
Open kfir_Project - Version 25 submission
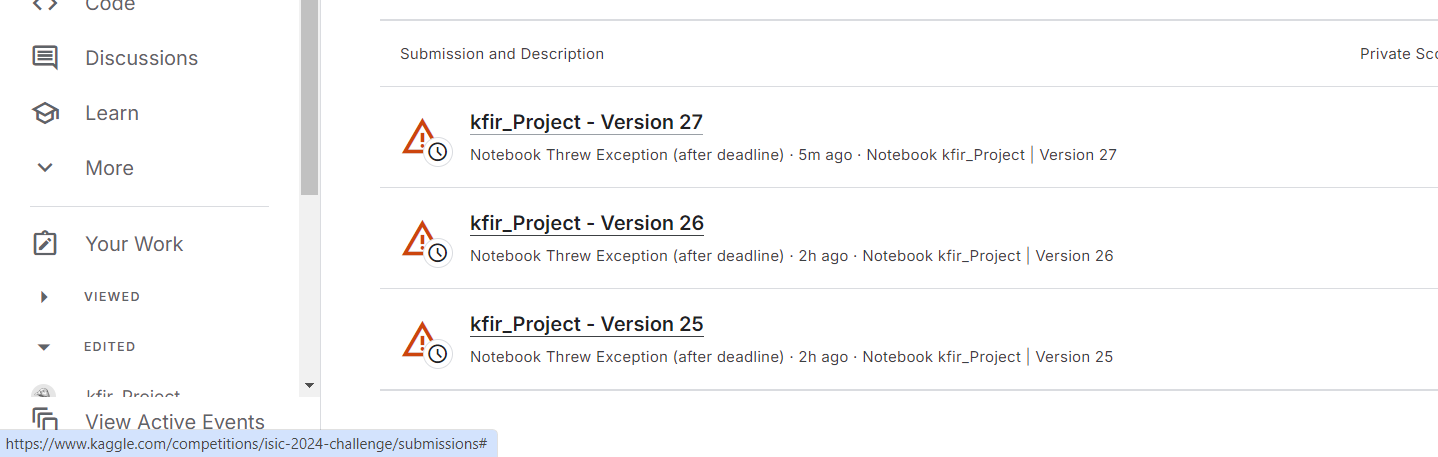coord(586,324)
